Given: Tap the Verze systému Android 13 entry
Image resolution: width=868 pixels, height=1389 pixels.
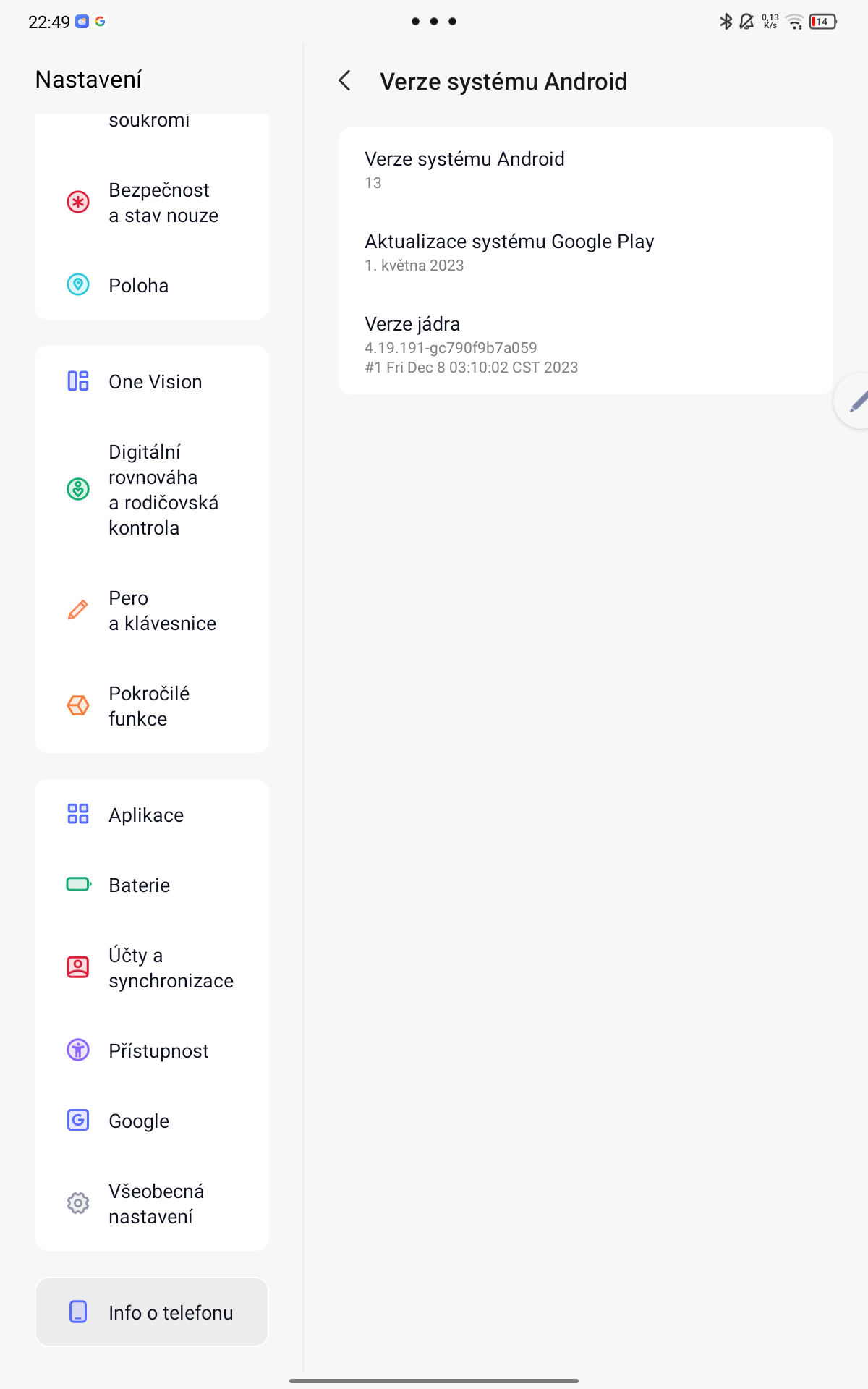Looking at the screenshot, I should [586, 170].
